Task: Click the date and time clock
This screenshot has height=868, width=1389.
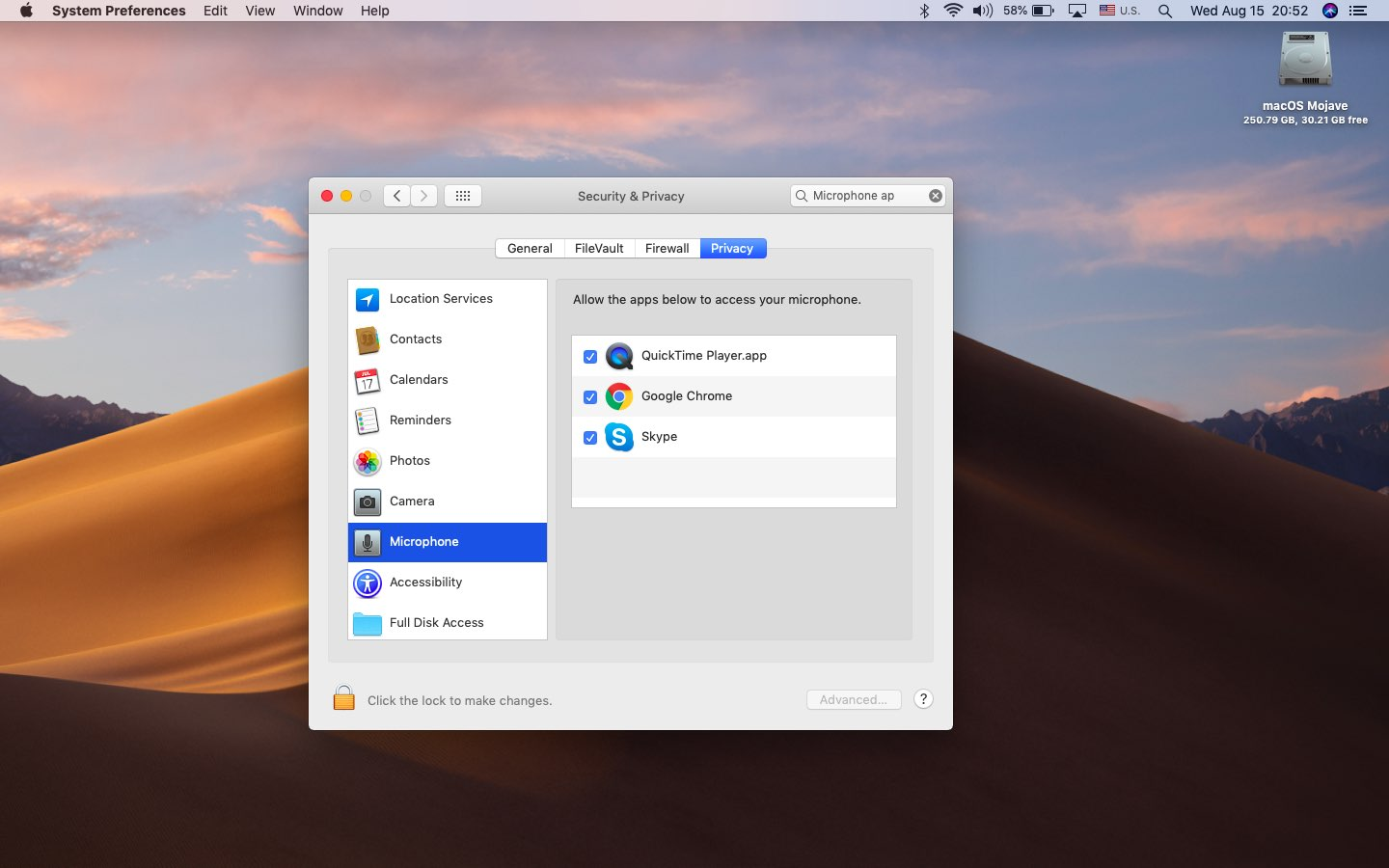Action: tap(1249, 11)
